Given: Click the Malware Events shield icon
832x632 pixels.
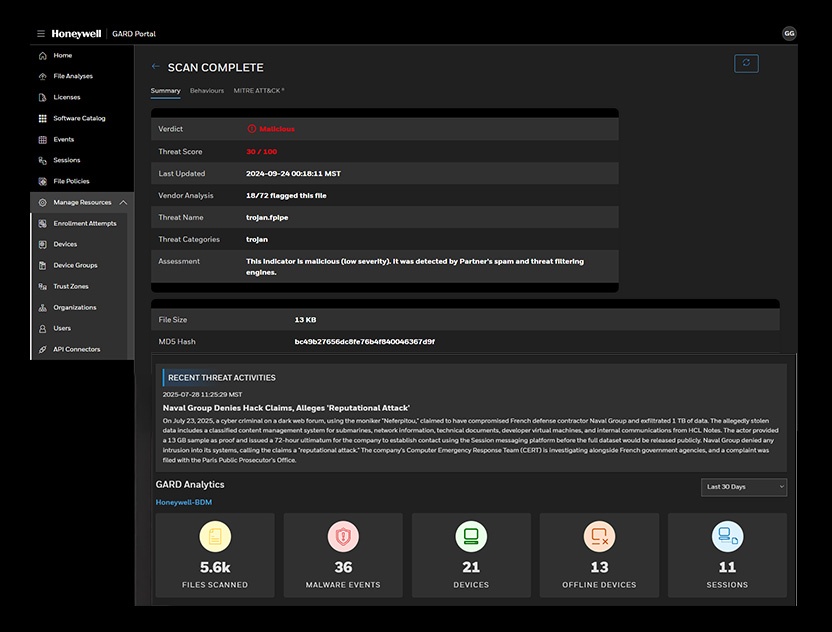Looking at the screenshot, I should [x=343, y=536].
